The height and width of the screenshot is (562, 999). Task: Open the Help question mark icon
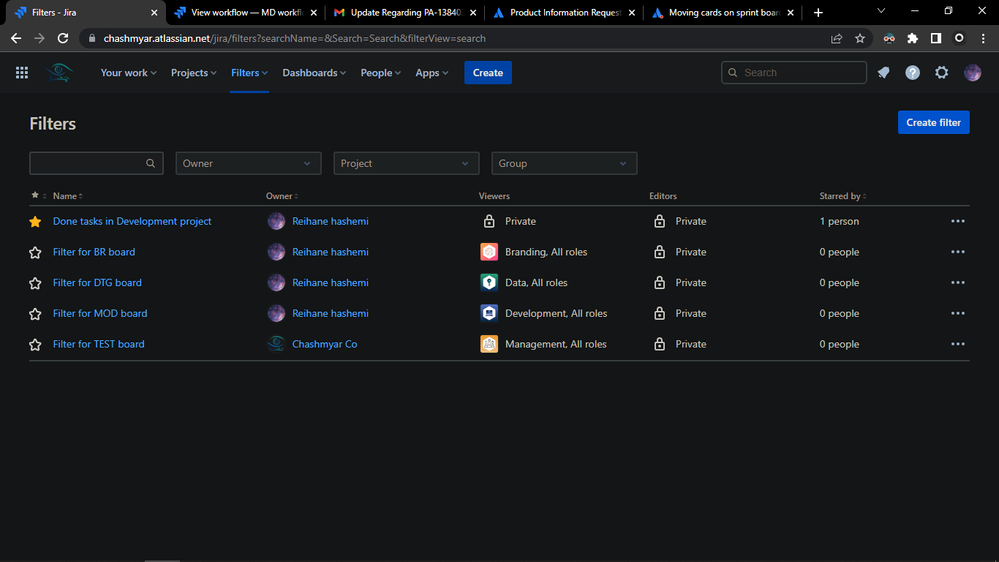coord(912,73)
